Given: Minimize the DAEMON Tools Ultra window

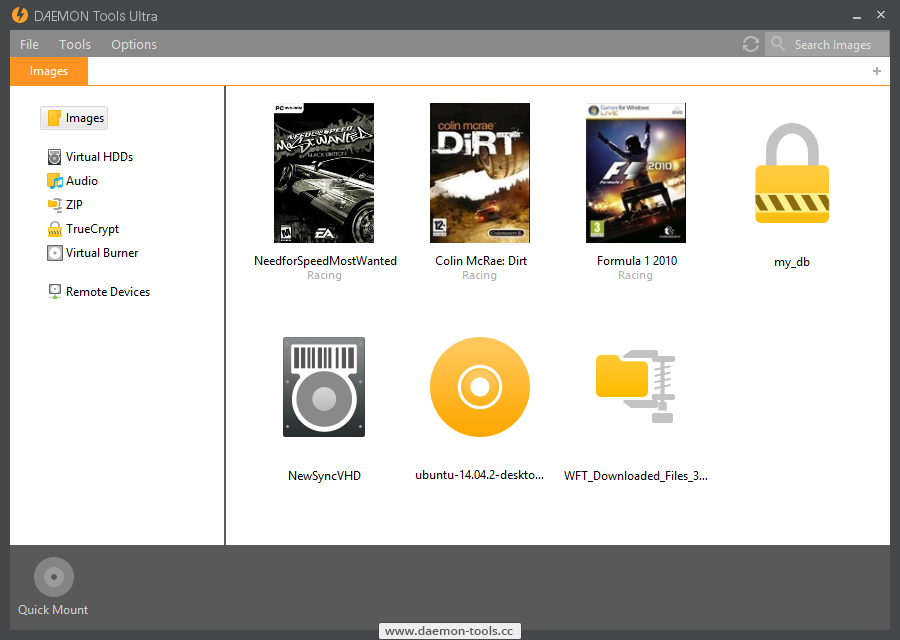Looking at the screenshot, I should tap(857, 16).
